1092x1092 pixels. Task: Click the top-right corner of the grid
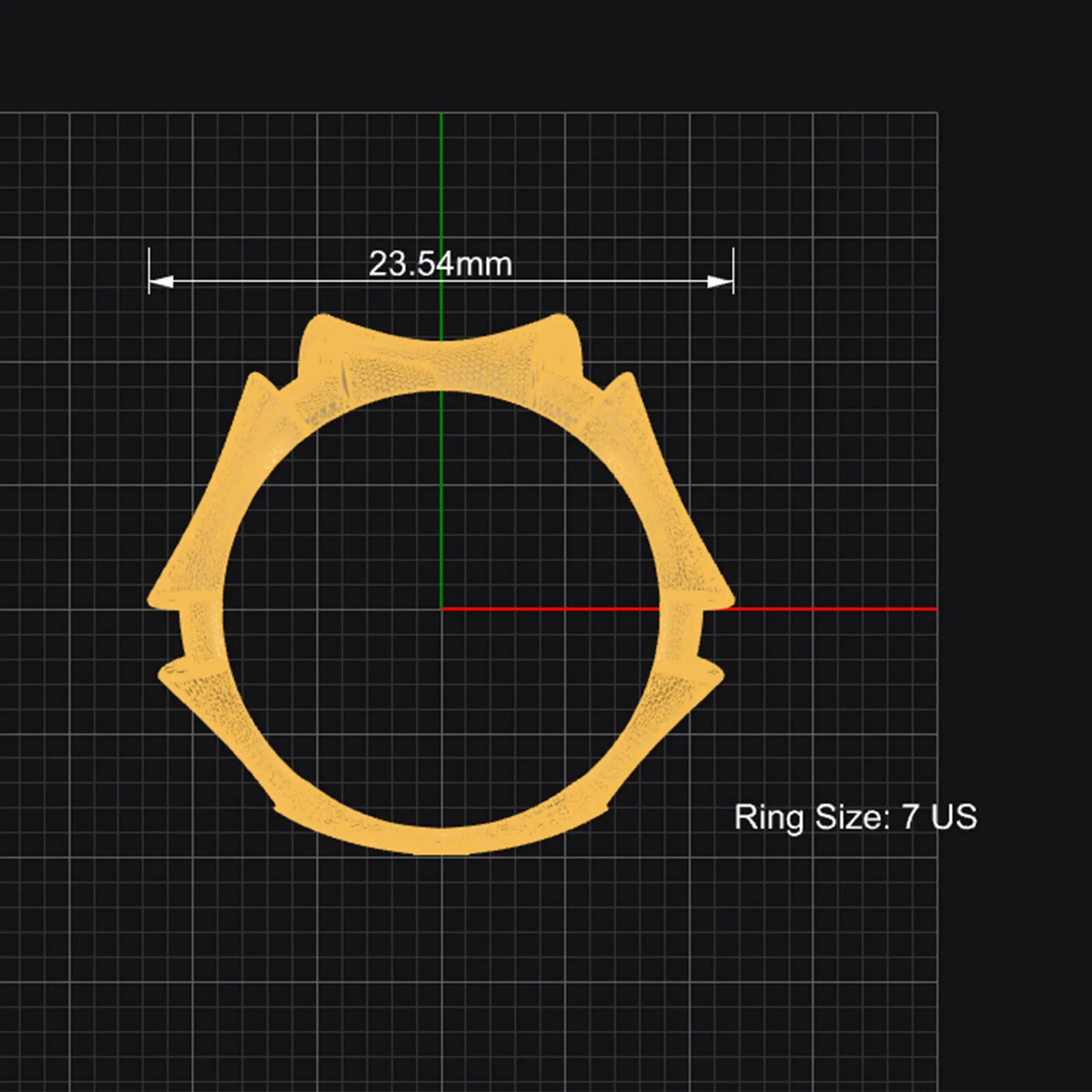pos(937,113)
